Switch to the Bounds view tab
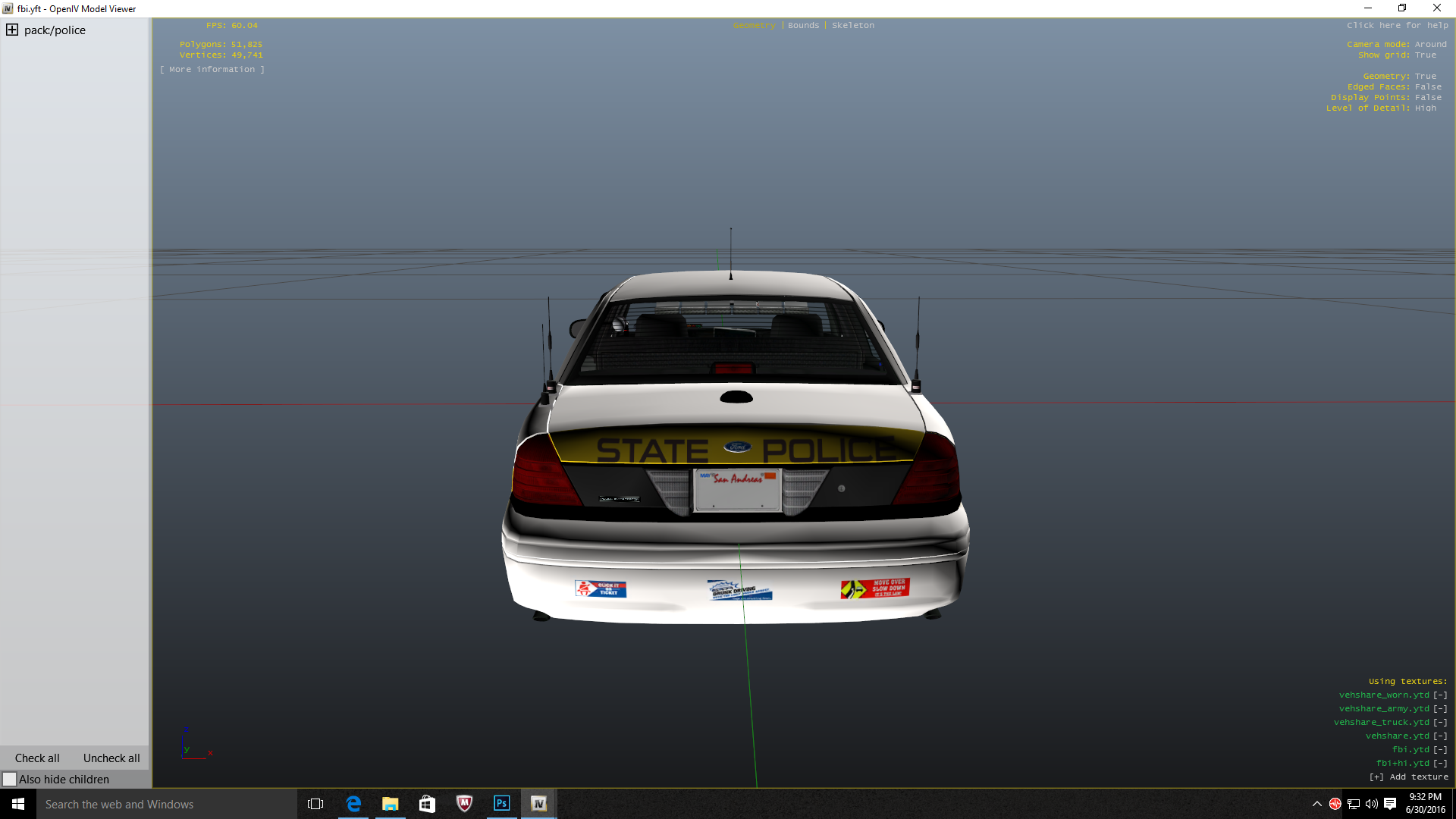 click(x=803, y=26)
